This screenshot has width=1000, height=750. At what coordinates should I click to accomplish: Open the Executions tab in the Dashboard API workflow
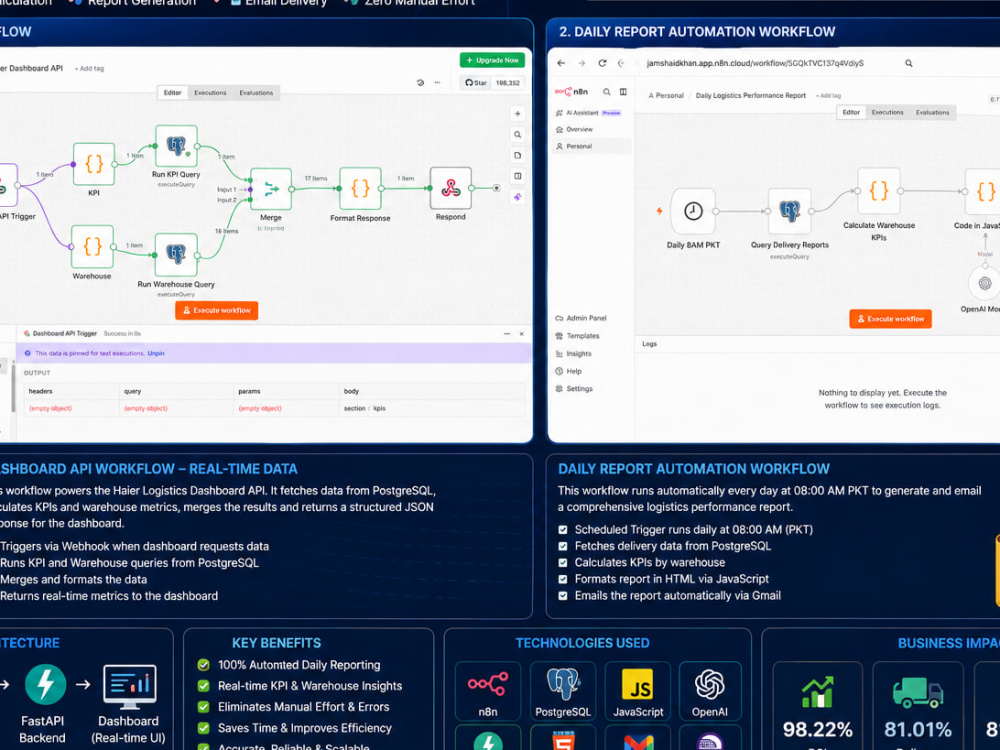210,93
